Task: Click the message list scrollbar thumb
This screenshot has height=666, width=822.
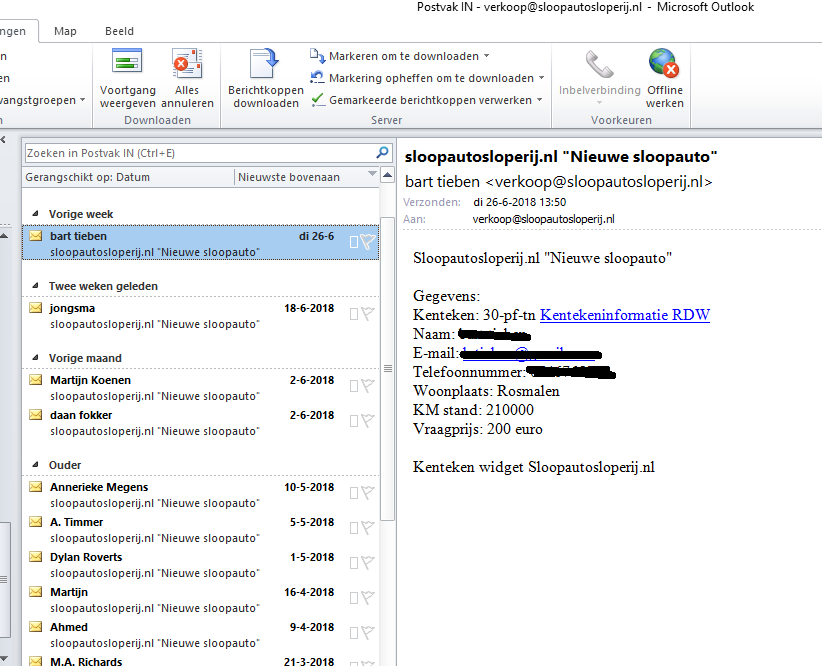Action: tap(387, 368)
